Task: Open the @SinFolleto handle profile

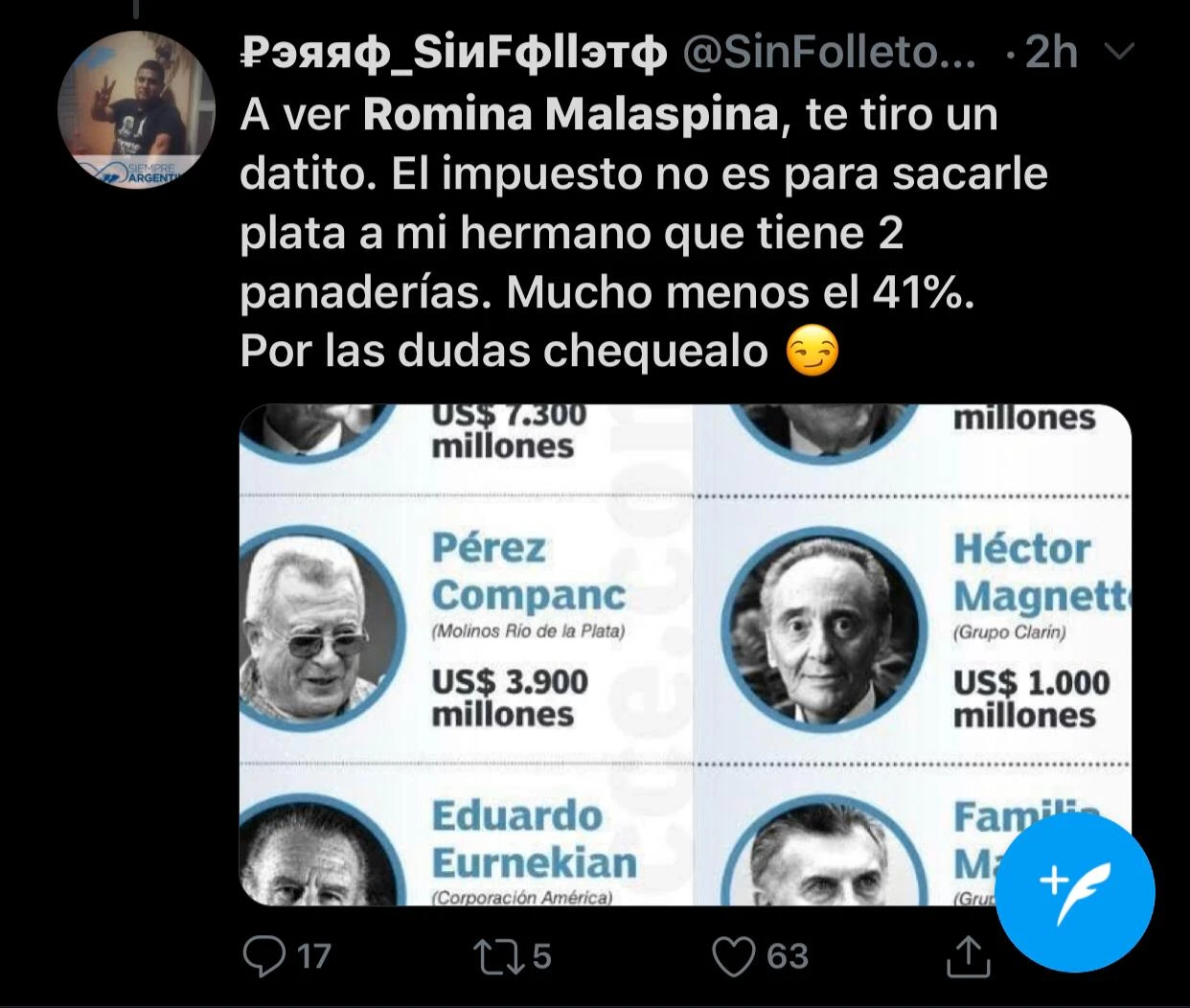Action: pos(830,56)
